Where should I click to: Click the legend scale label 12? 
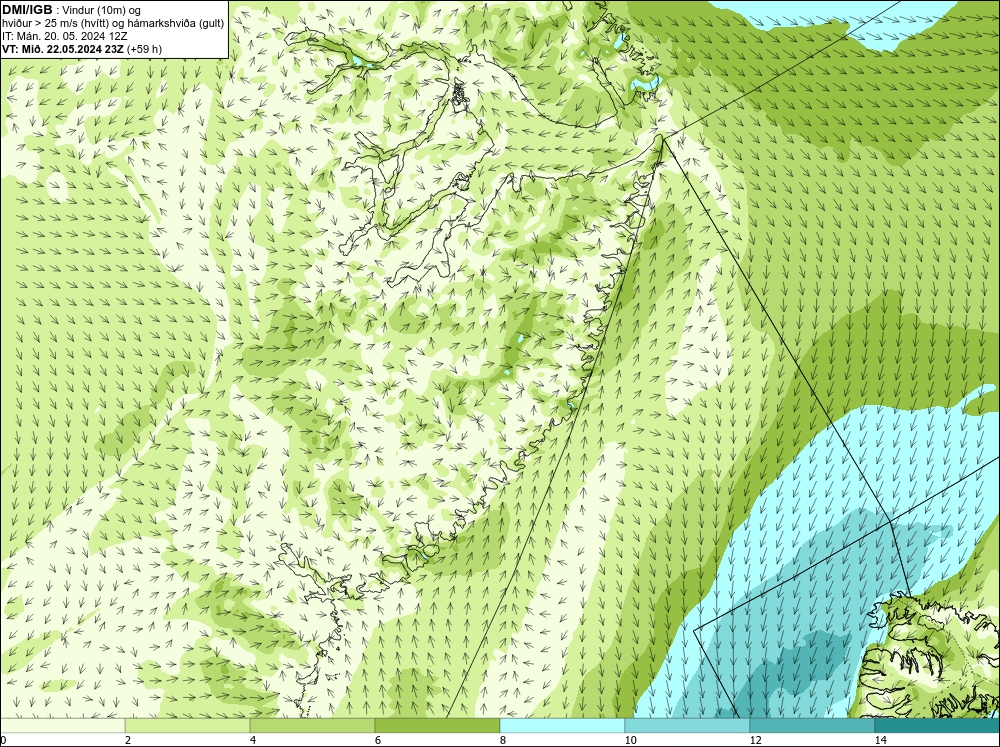pyautogui.click(x=755, y=740)
